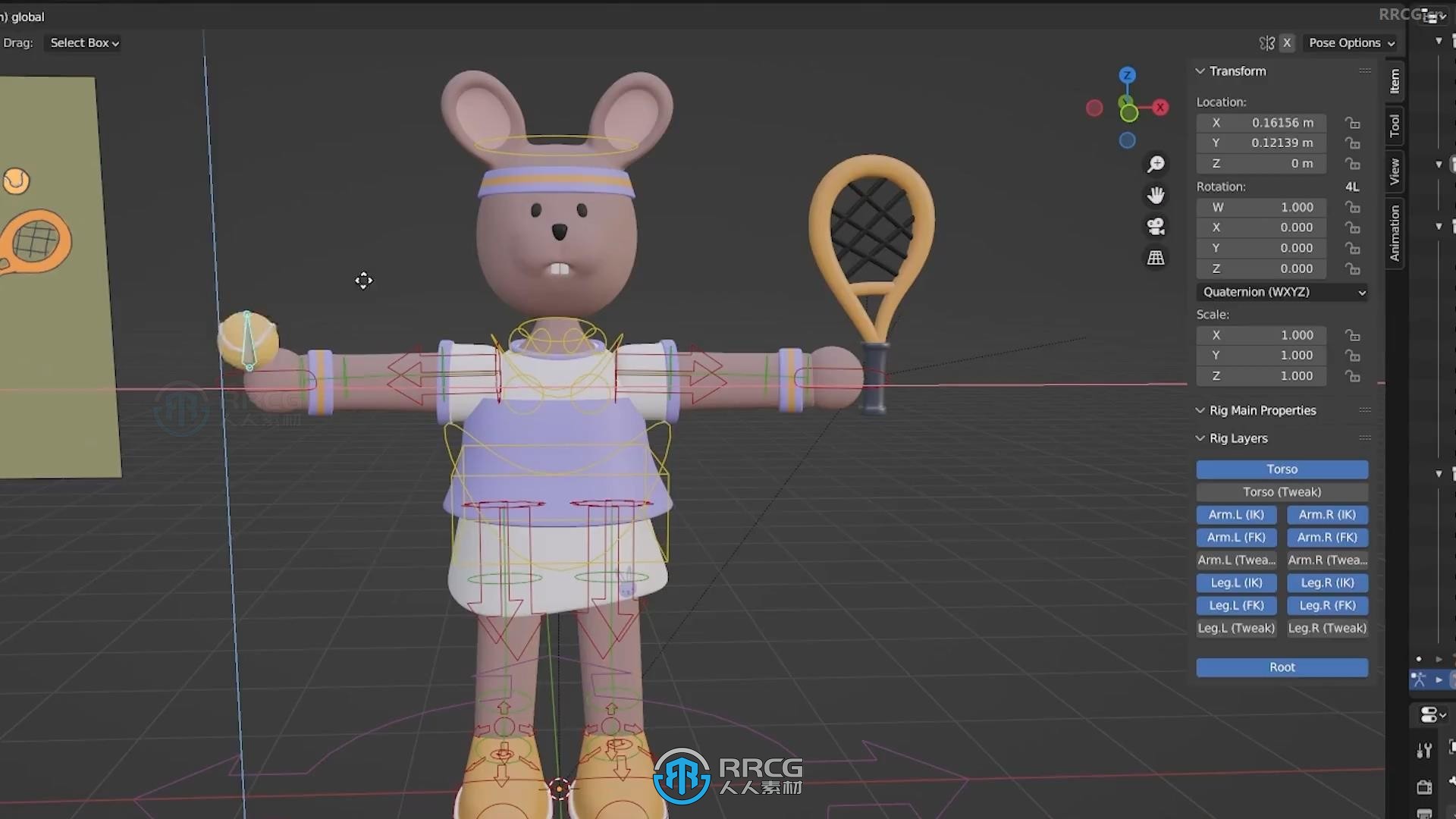Select the Arm.L IK rig layer
This screenshot has height=819, width=1456.
click(1237, 514)
